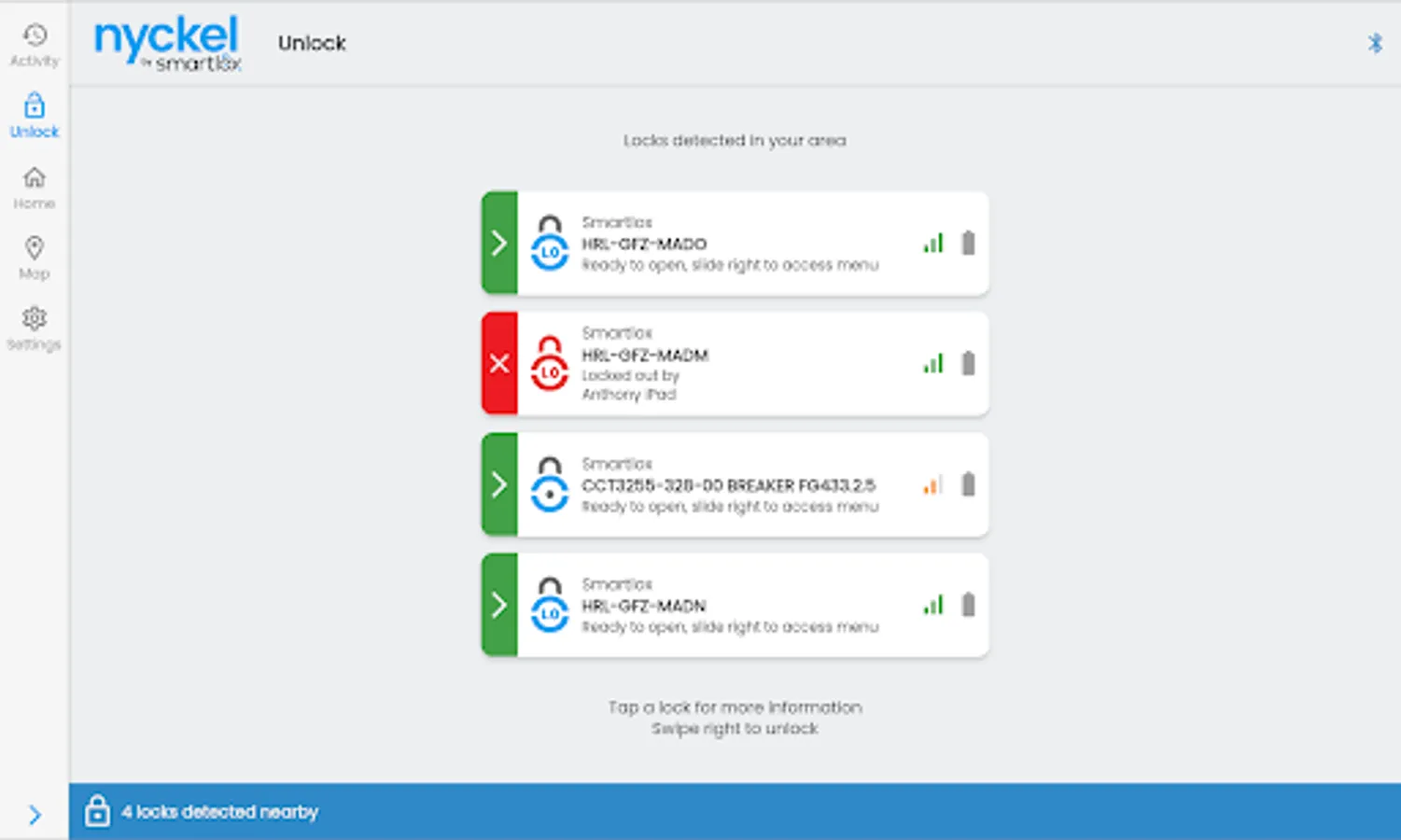Click '4 locks detected nearby' status text
The width and height of the screenshot is (1401, 840).
220,812
